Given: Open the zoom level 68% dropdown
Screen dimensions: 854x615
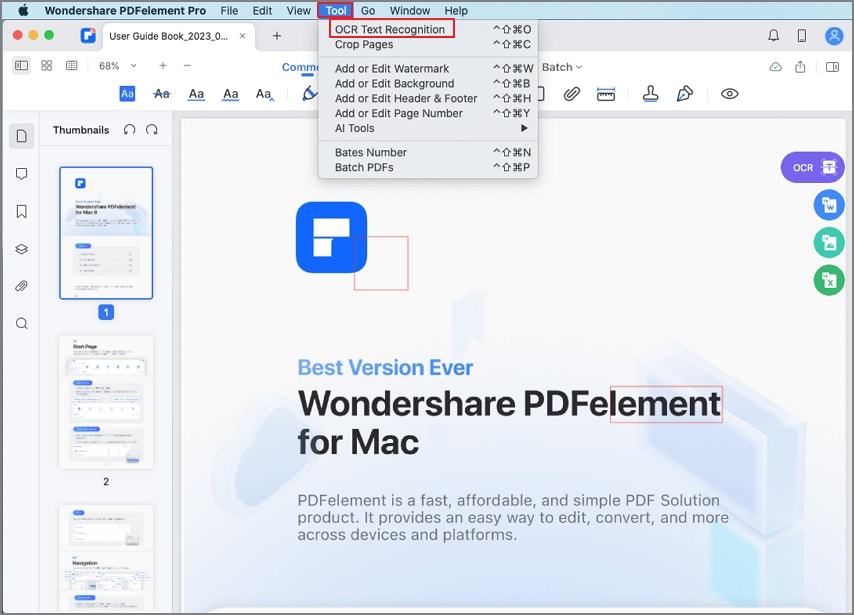Looking at the screenshot, I should (x=117, y=66).
